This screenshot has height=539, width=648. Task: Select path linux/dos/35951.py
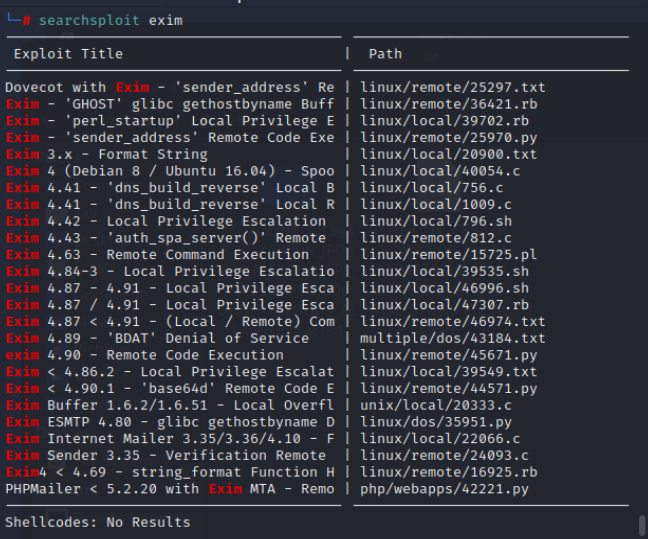(x=436, y=422)
